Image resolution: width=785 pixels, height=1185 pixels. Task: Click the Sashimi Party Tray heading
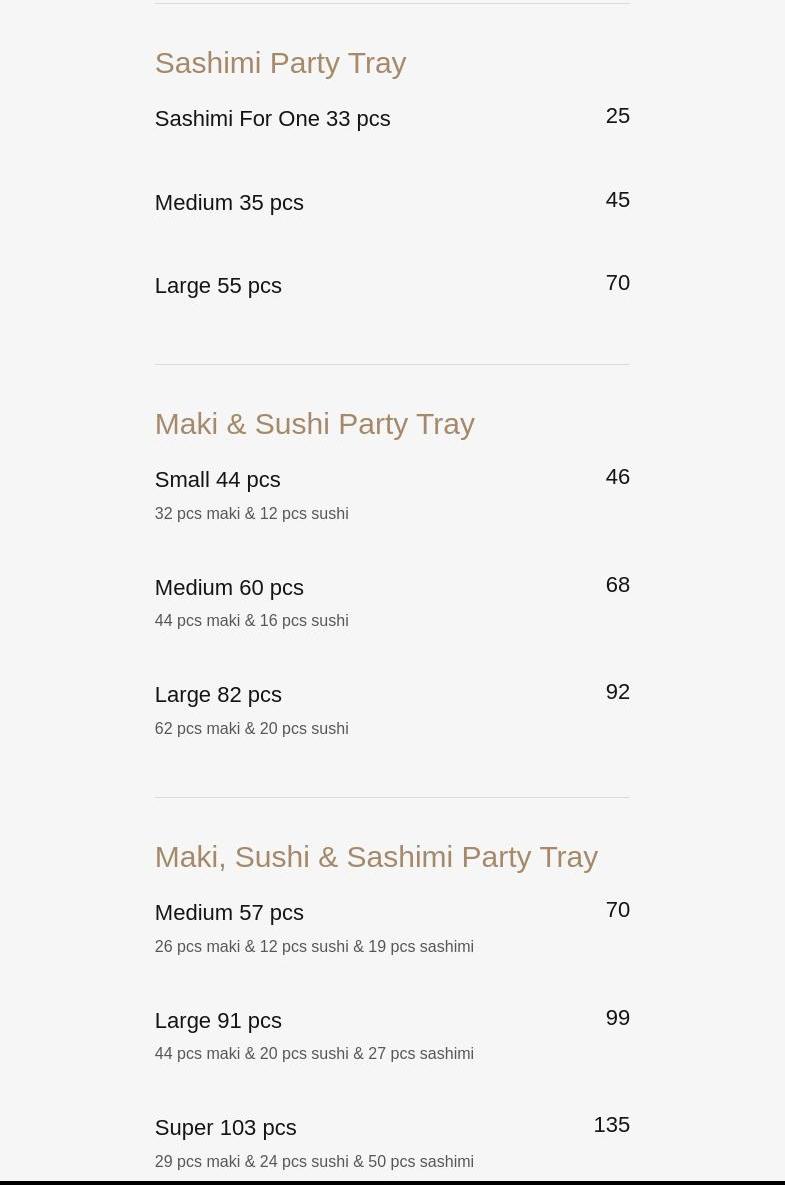[280, 63]
